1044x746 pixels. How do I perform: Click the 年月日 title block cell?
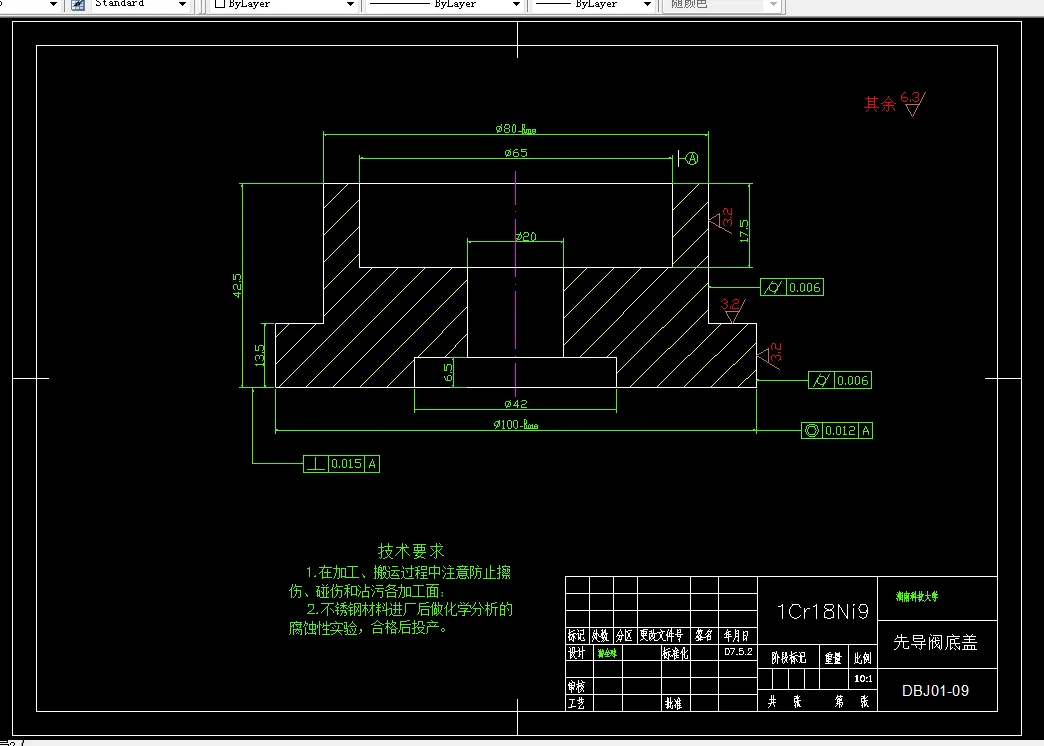(737, 635)
